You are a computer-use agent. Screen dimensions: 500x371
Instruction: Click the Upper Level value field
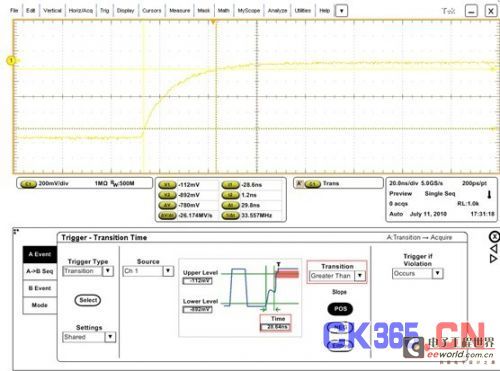(198, 281)
